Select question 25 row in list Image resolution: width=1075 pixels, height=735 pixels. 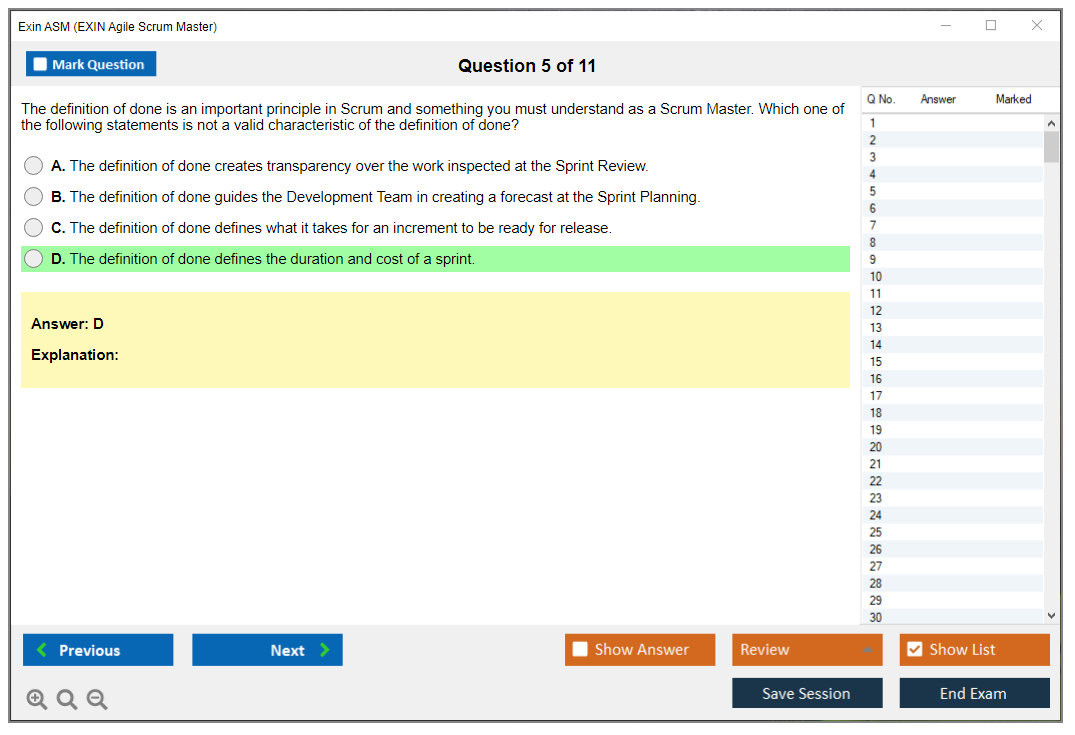[x=876, y=532]
